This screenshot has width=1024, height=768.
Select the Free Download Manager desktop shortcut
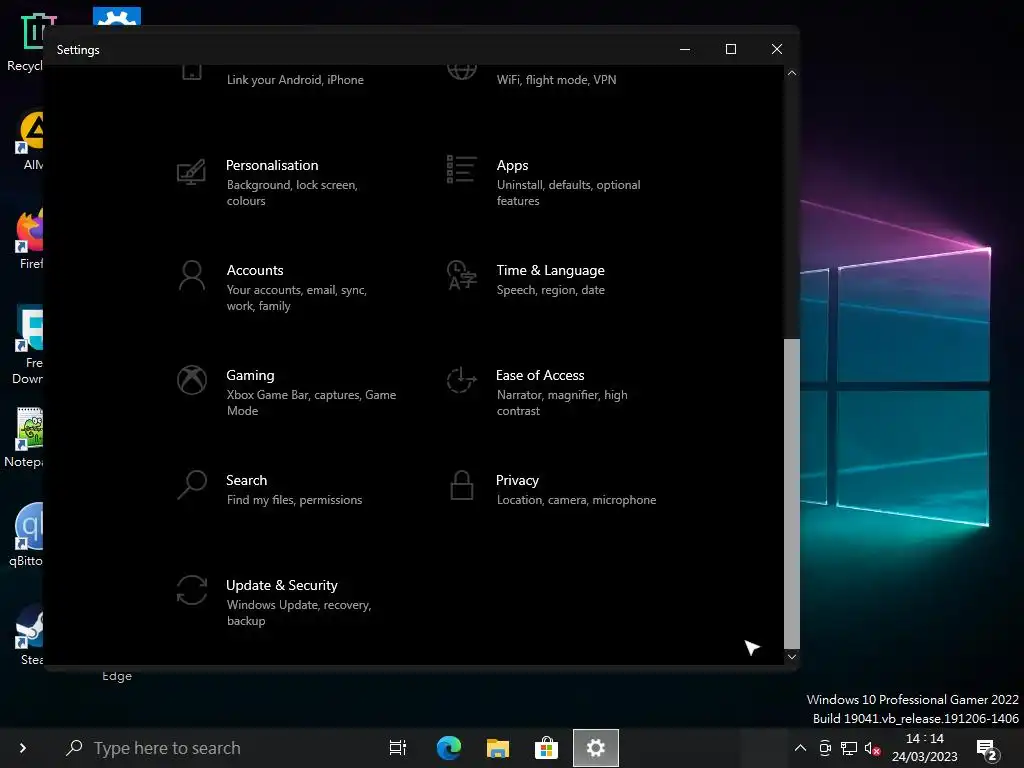click(x=29, y=345)
